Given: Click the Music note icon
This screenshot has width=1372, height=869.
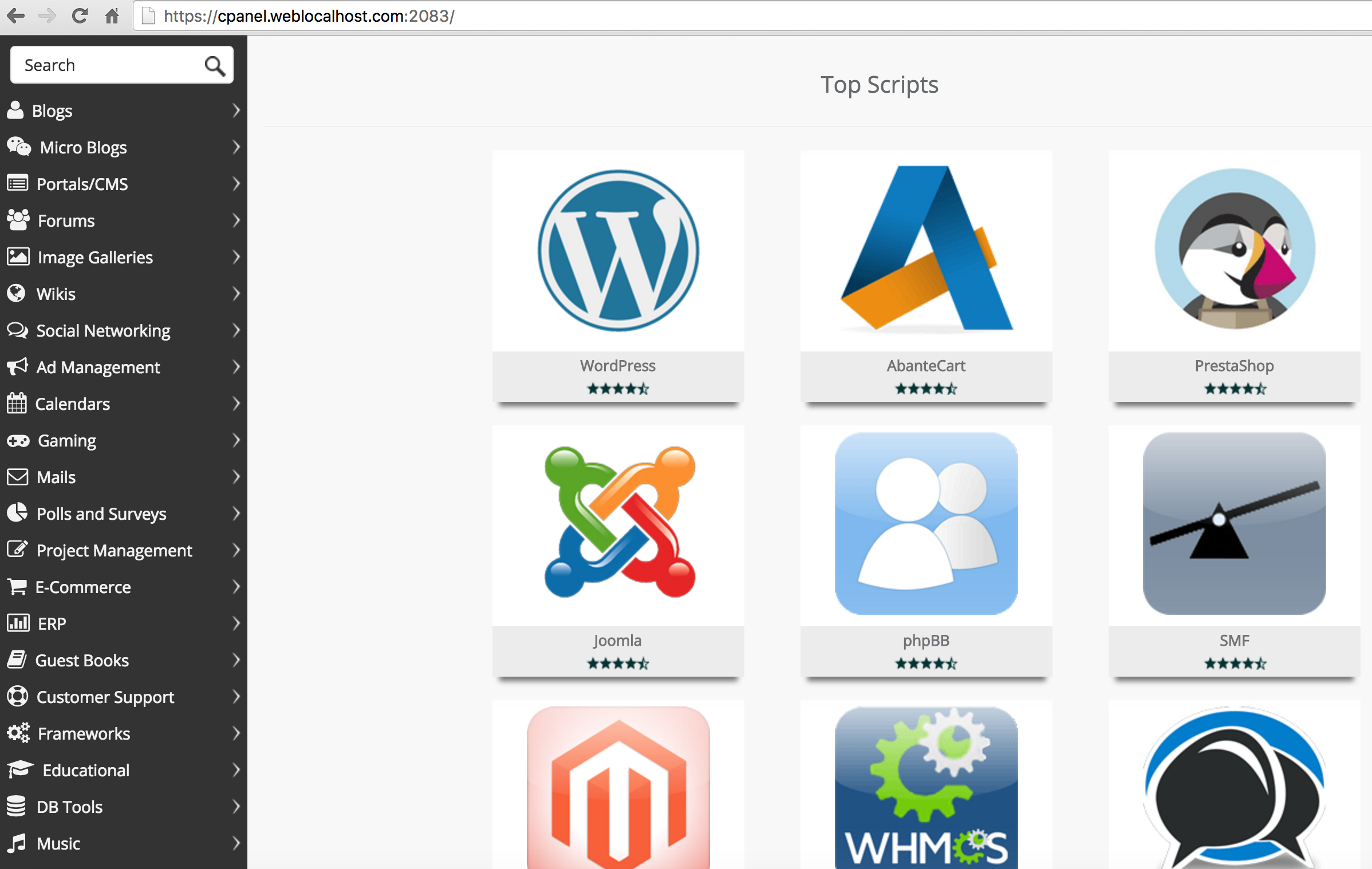Looking at the screenshot, I should click(17, 843).
